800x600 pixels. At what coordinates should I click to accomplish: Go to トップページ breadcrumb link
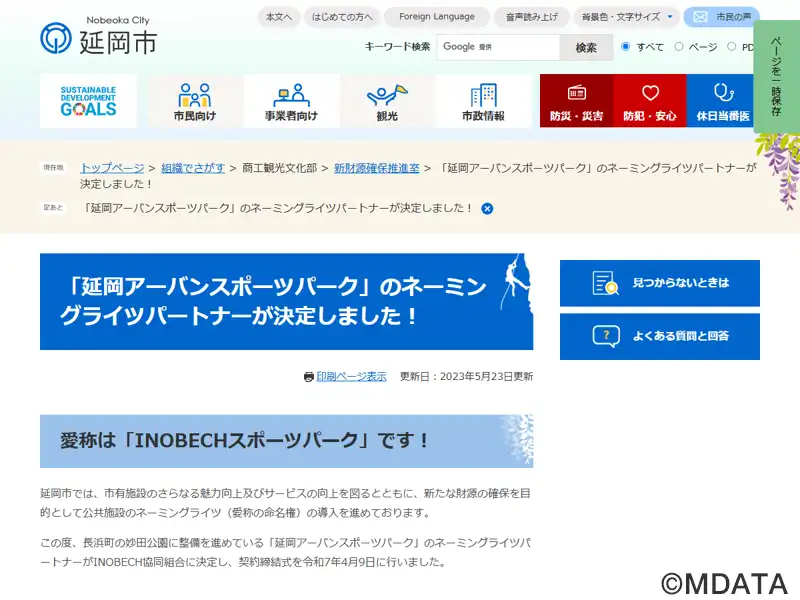112,168
